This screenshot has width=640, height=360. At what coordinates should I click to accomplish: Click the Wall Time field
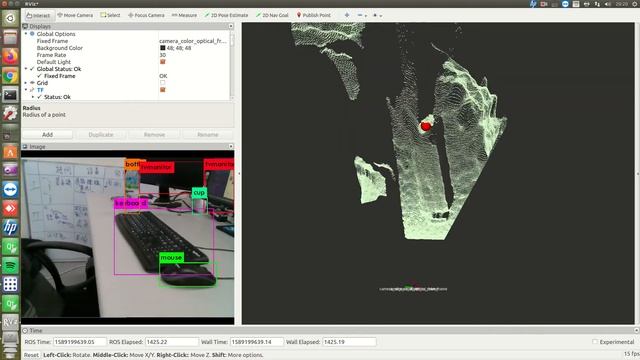coord(256,342)
